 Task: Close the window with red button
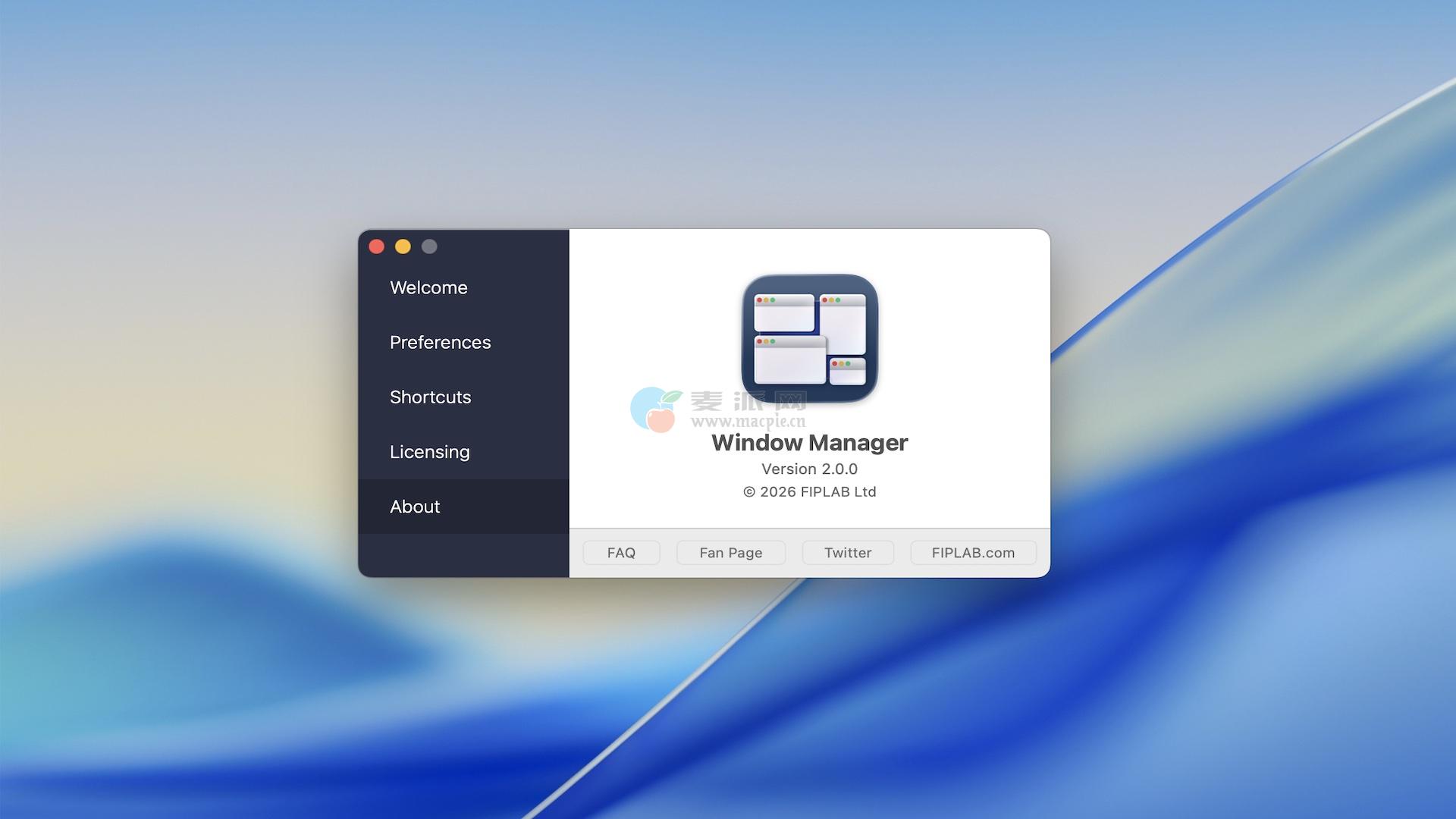click(x=377, y=246)
